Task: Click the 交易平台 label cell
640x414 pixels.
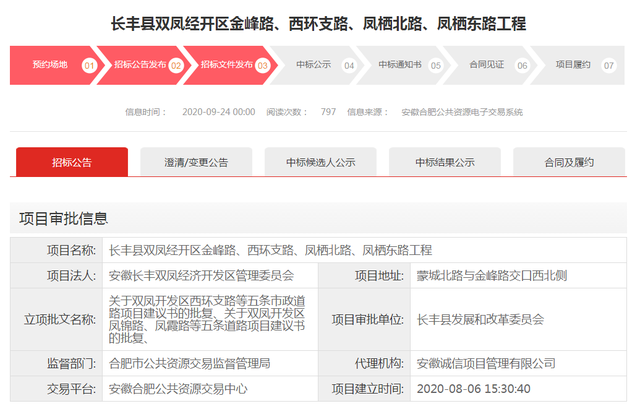Action: [x=57, y=389]
